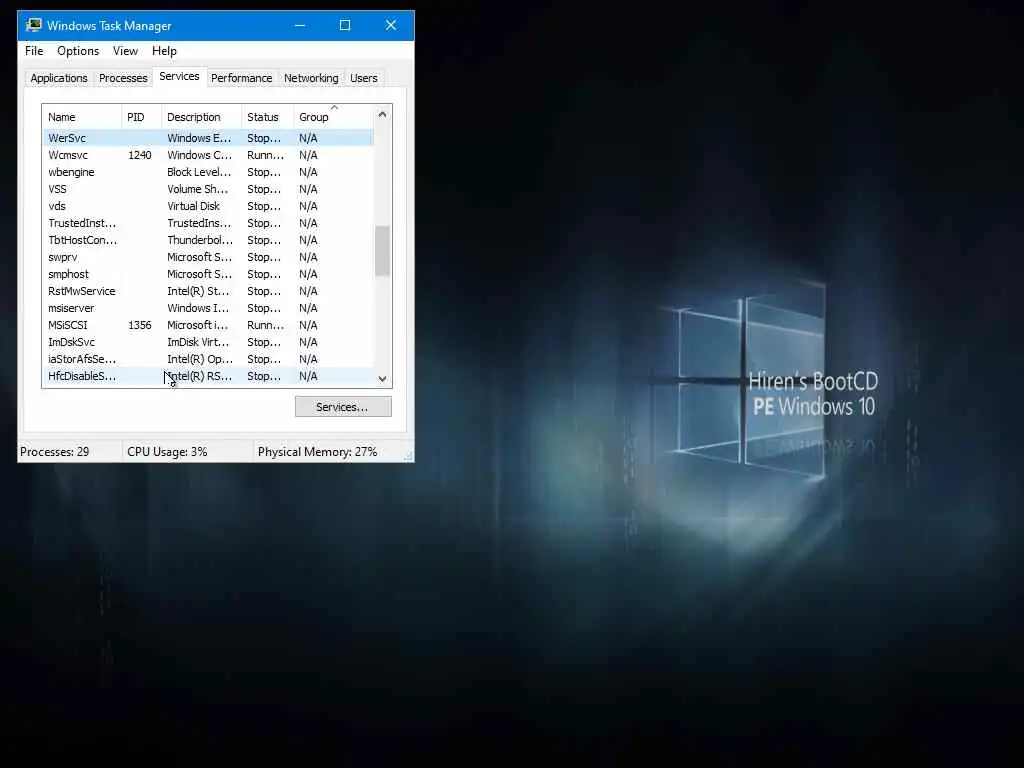Click the resize grip in status bar corner
Image resolution: width=1024 pixels, height=768 pixels.
(x=408, y=456)
